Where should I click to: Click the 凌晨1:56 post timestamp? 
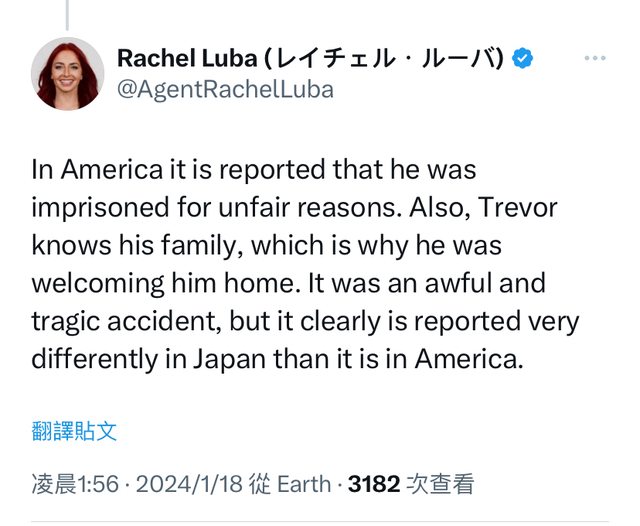(75, 485)
